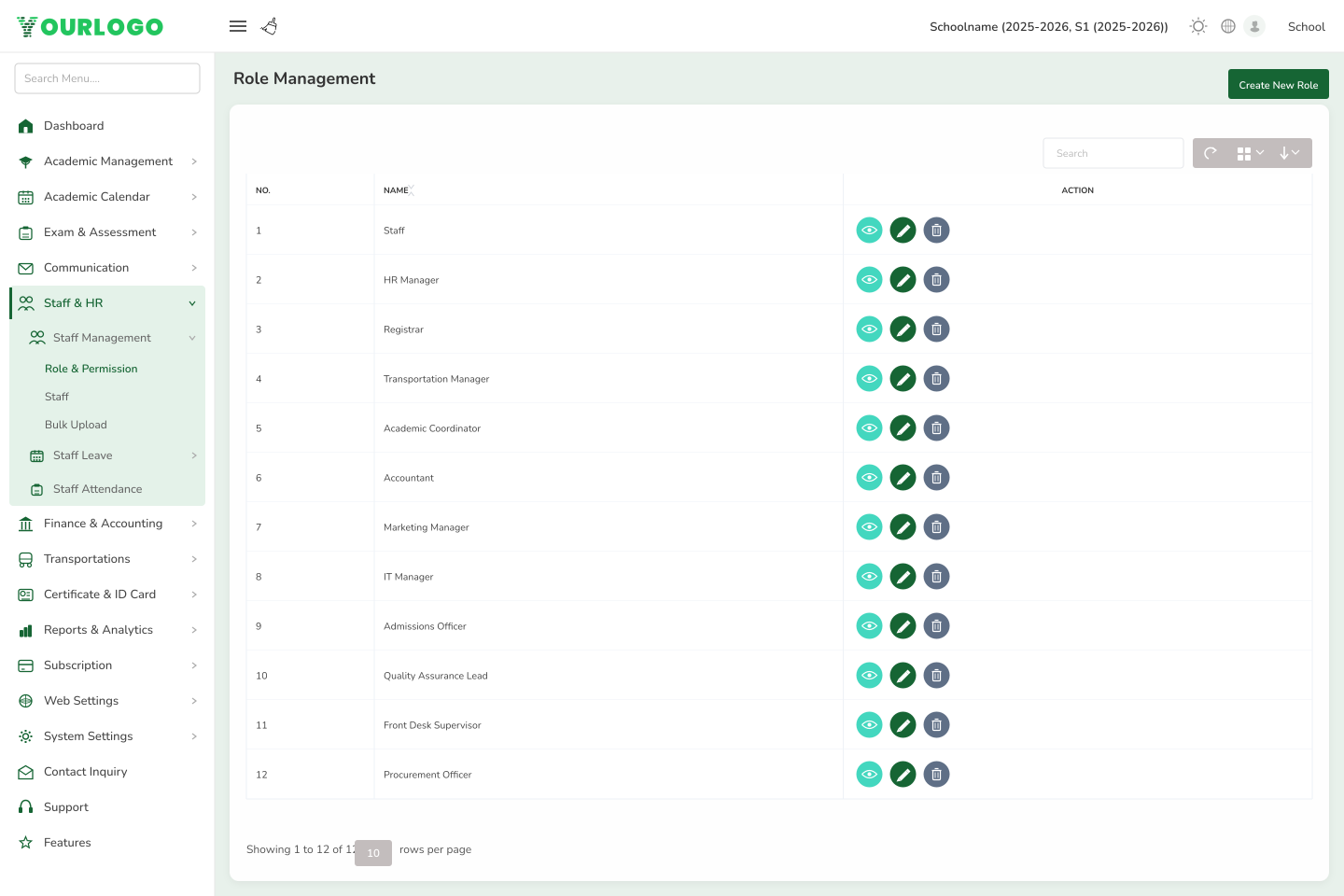1344x896 pixels.
Task: Edit the Staff role pencil icon
Action: pyautogui.click(x=903, y=231)
